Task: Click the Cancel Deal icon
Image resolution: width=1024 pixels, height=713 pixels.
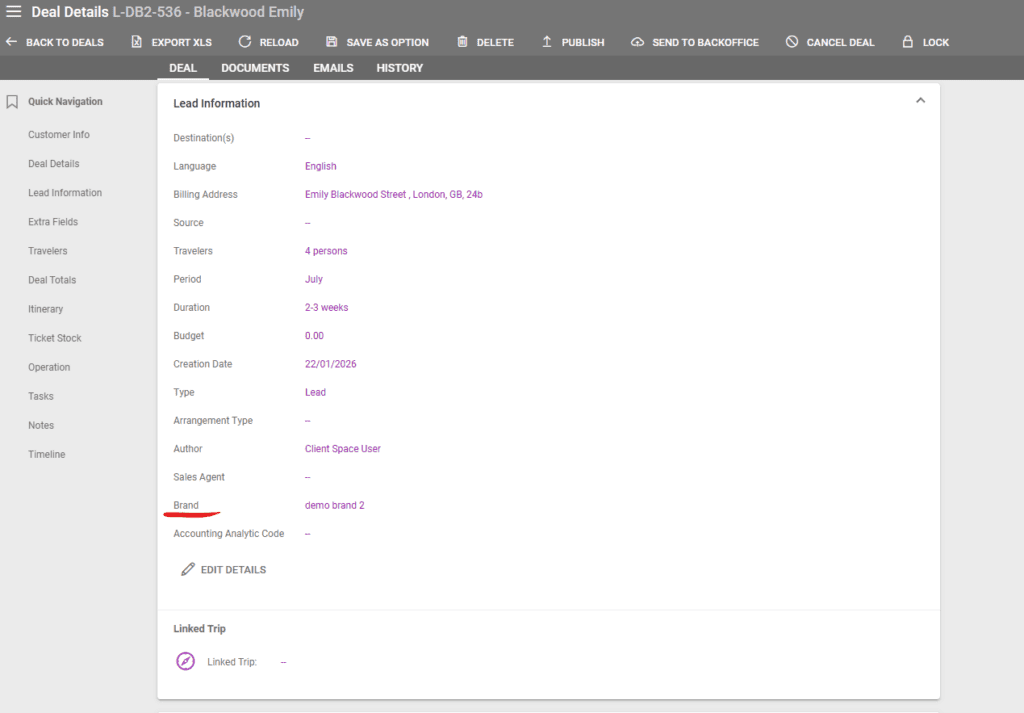Action: click(x=790, y=42)
